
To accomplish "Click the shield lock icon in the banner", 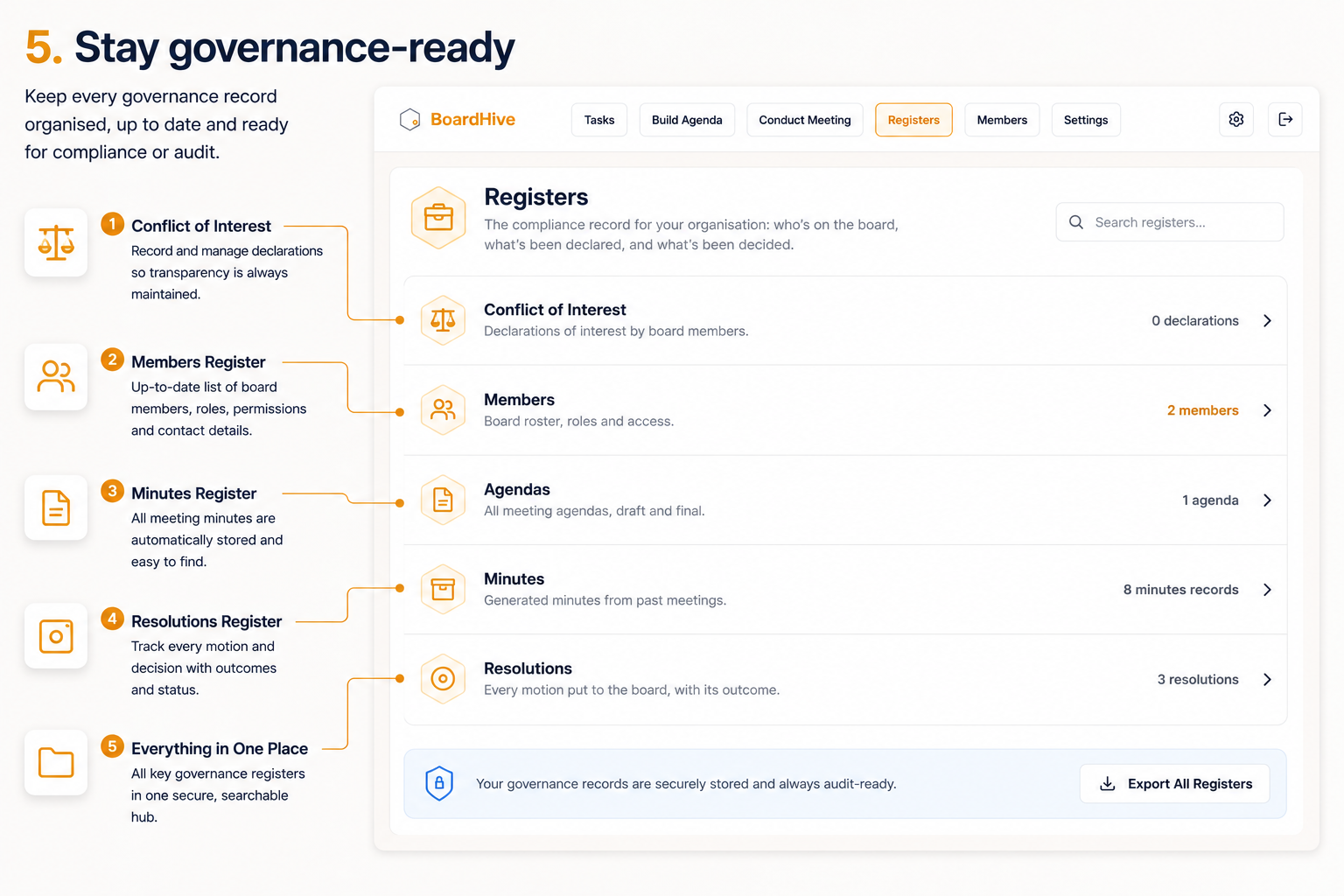I will point(439,783).
